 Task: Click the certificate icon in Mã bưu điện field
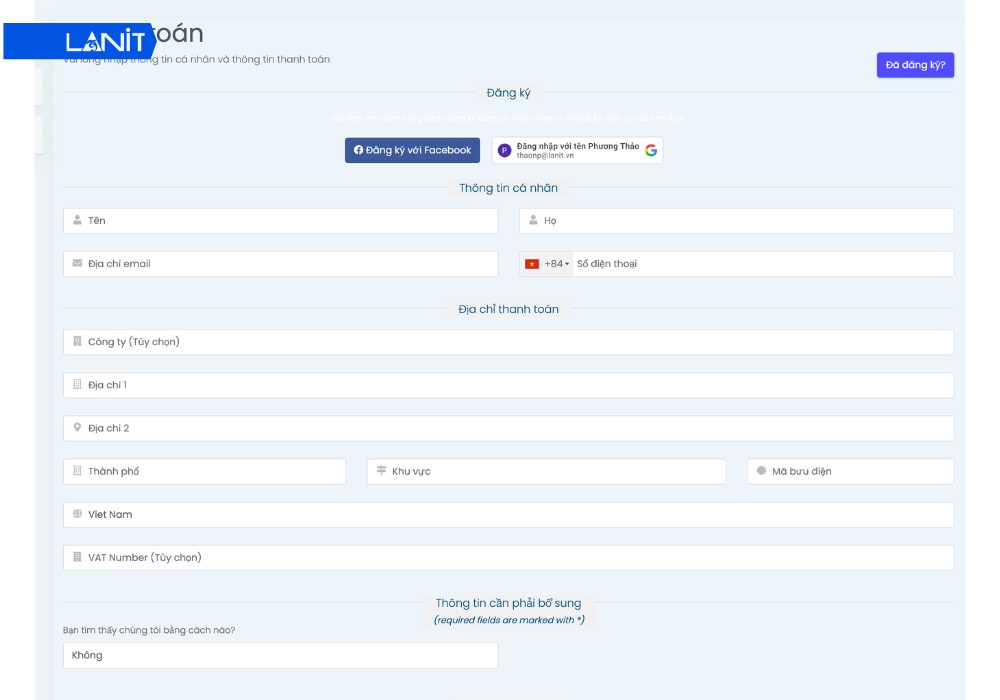point(761,471)
